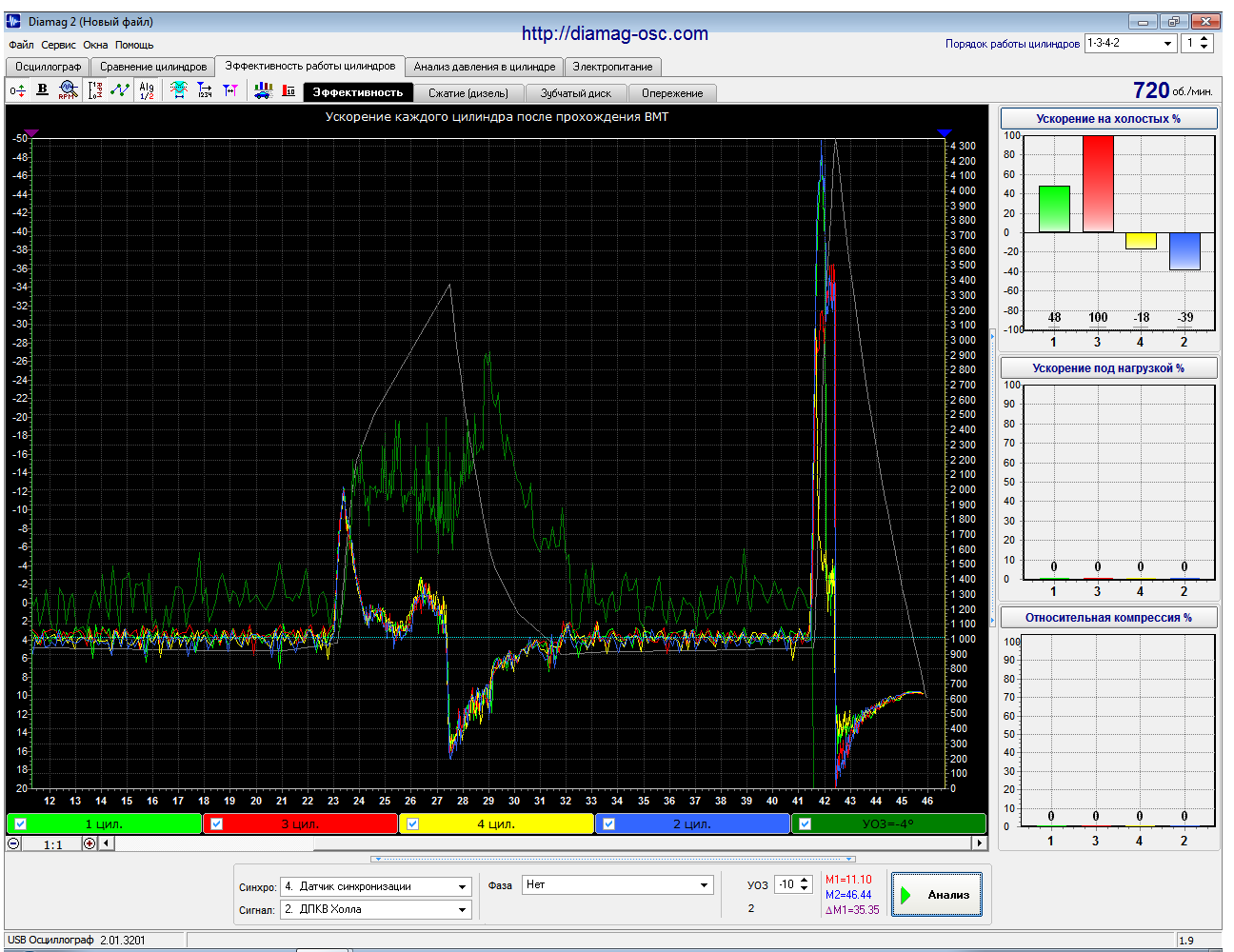
Task: Click the RPM magnifier icon
Action: [67, 90]
